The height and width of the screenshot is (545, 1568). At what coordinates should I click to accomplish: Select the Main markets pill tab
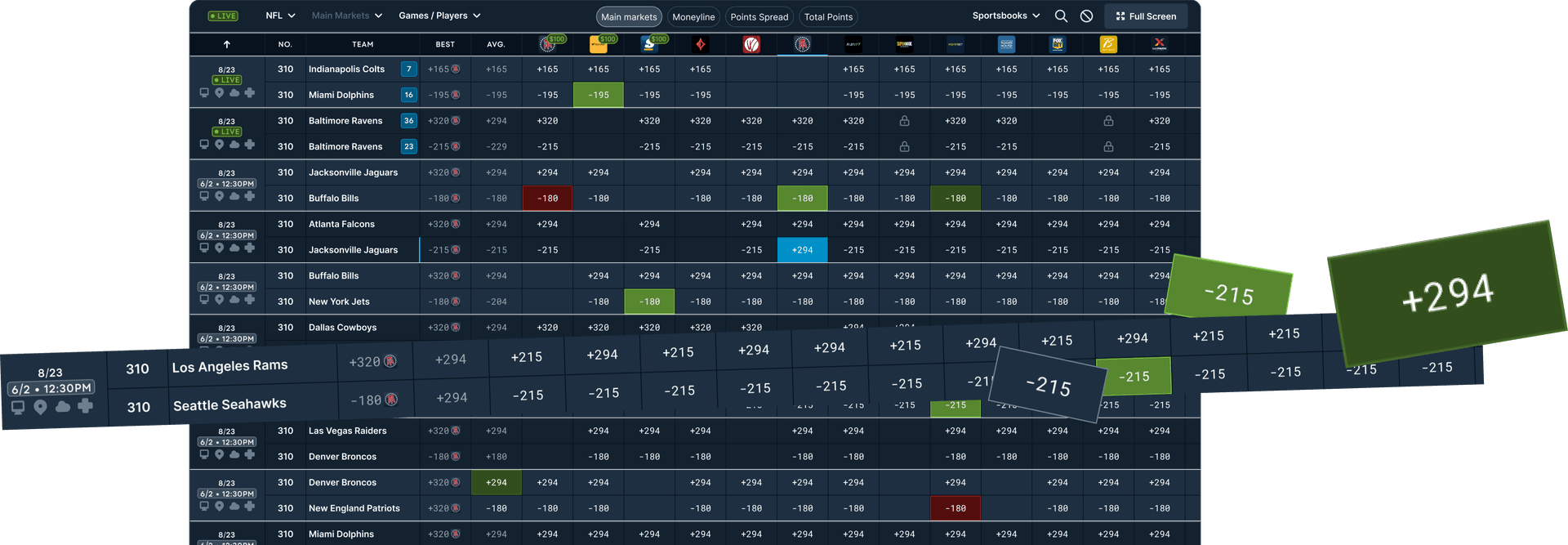pos(629,16)
